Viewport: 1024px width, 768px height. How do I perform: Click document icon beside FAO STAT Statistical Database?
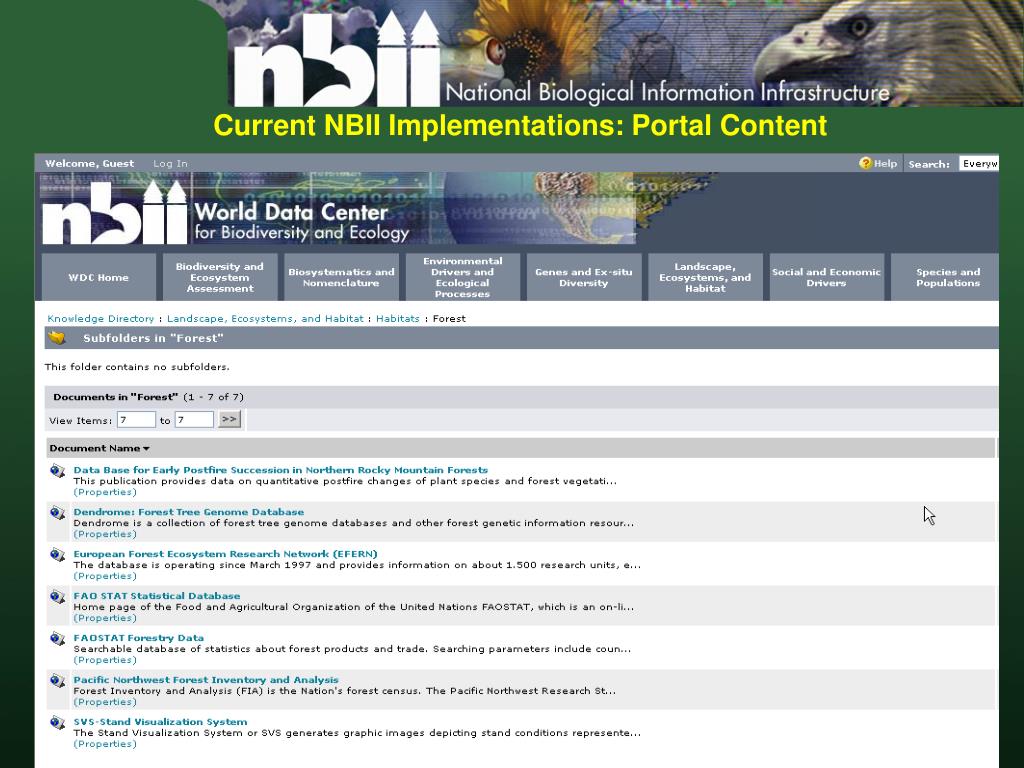point(57,596)
